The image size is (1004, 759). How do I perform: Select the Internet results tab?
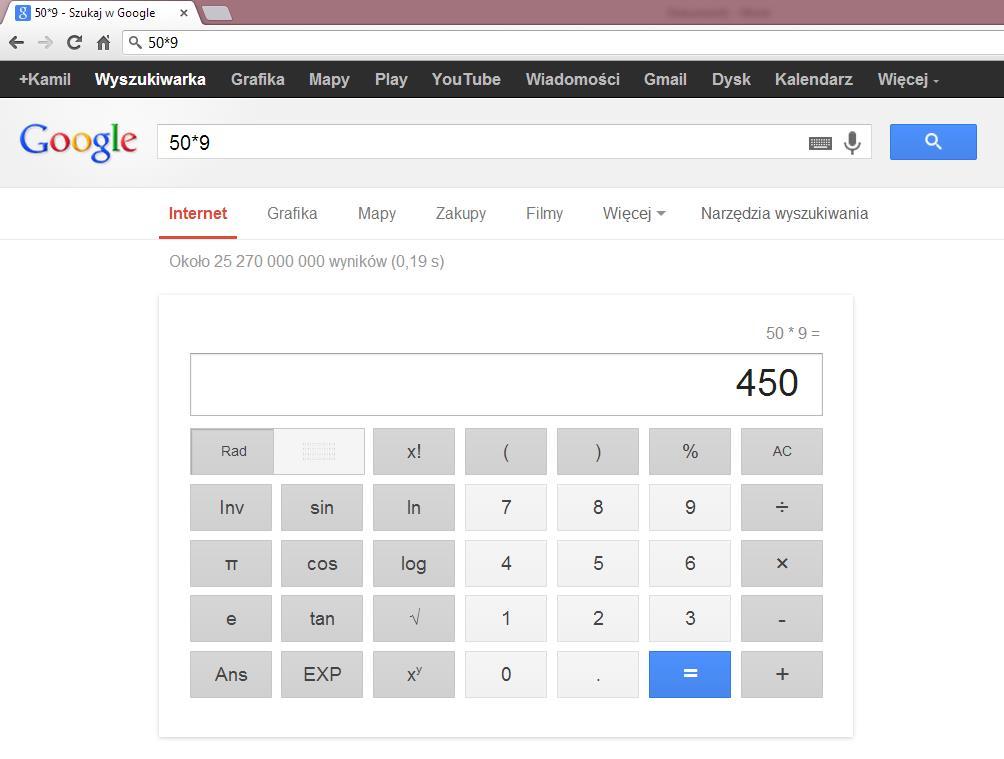pyautogui.click(x=198, y=213)
